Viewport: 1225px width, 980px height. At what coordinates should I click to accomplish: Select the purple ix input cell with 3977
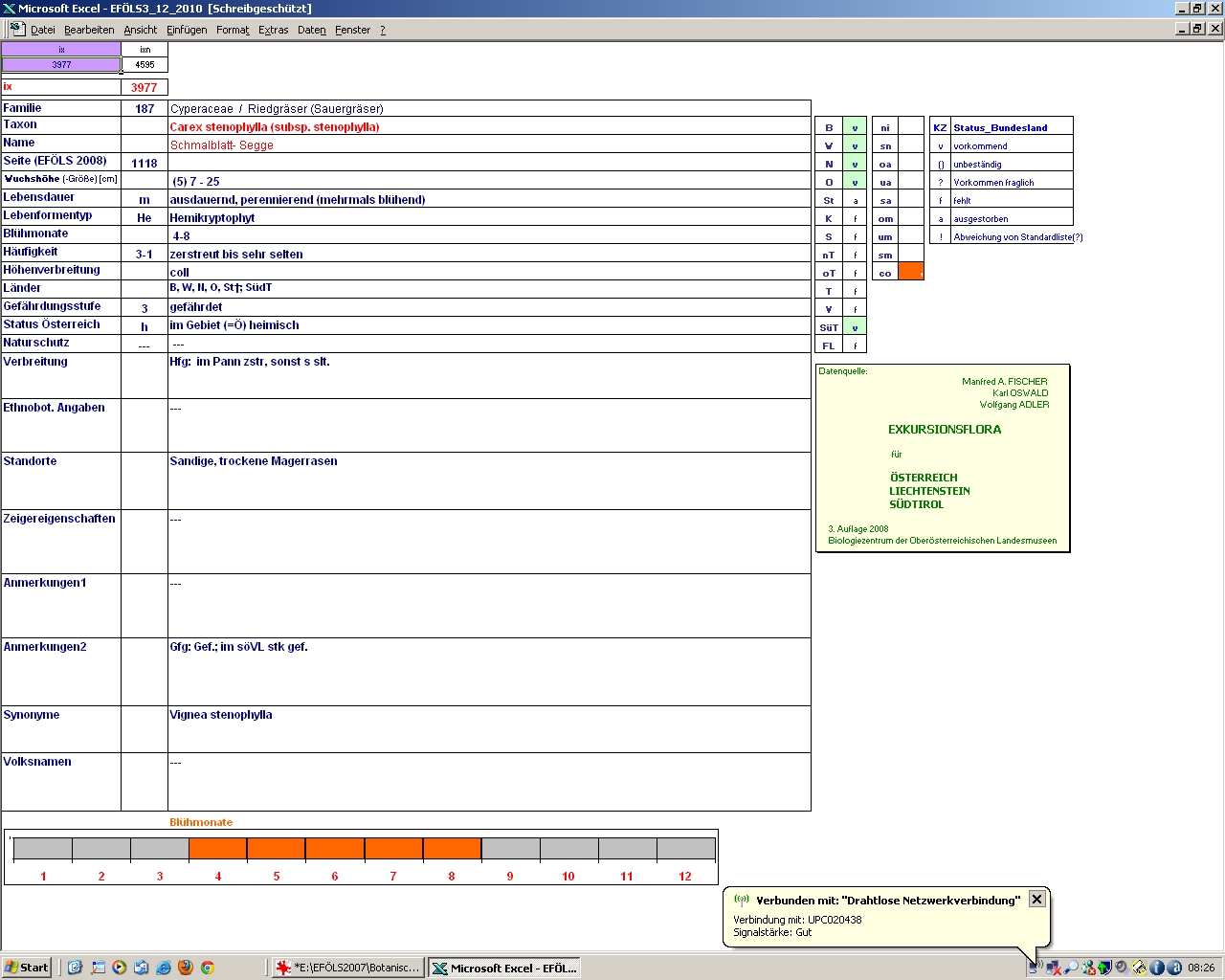[61, 65]
